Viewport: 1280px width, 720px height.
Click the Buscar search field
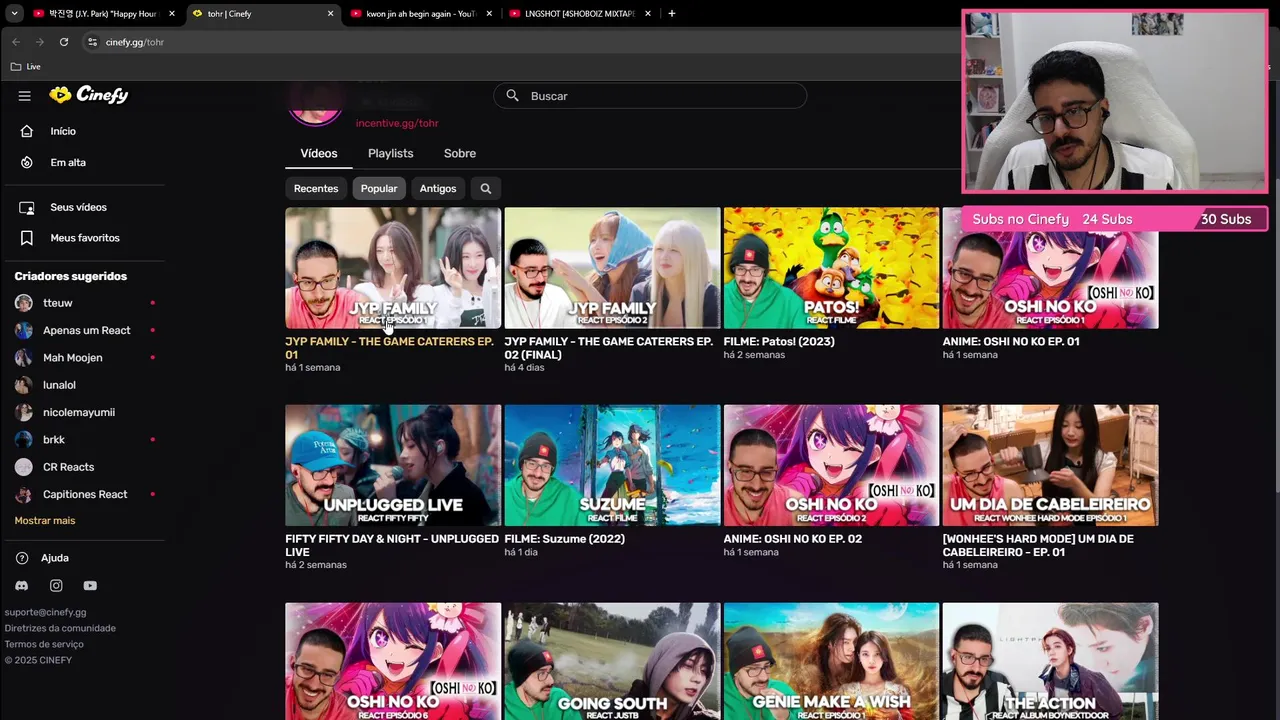pyautogui.click(x=650, y=96)
